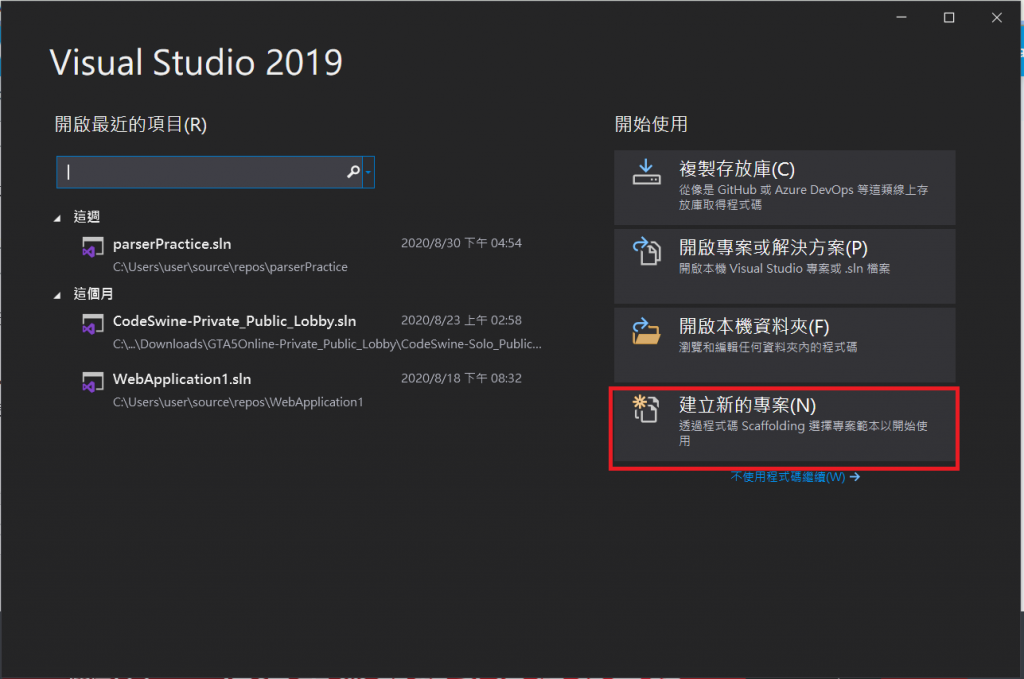Click the GTA5Online-Private_Public_Lobby download path text

click(x=327, y=344)
